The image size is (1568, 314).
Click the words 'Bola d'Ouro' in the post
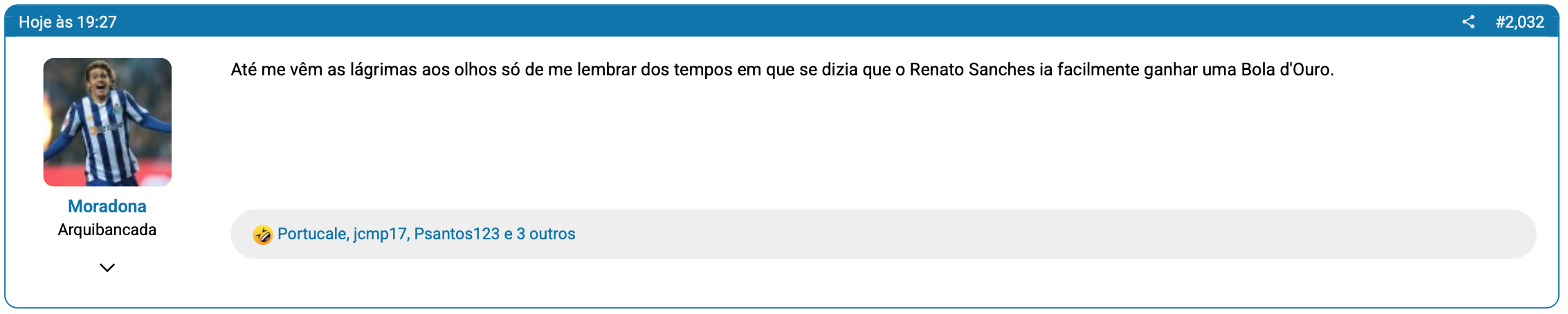[x=1286, y=70]
